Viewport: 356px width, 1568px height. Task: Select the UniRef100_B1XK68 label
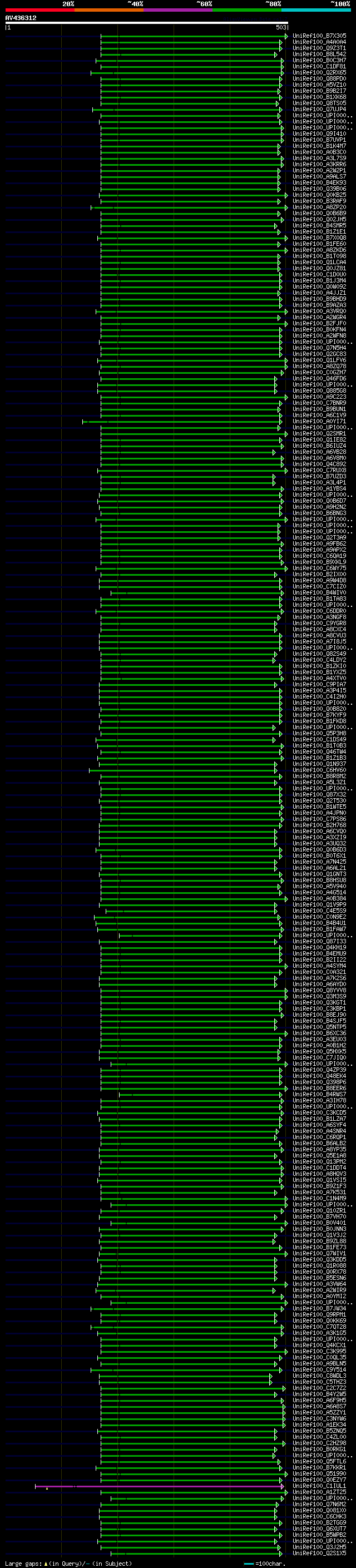(x=319, y=97)
